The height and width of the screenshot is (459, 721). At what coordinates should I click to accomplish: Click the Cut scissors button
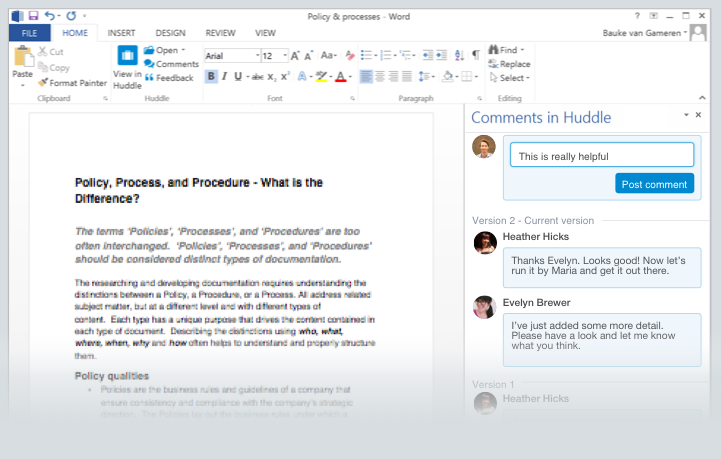(51, 52)
